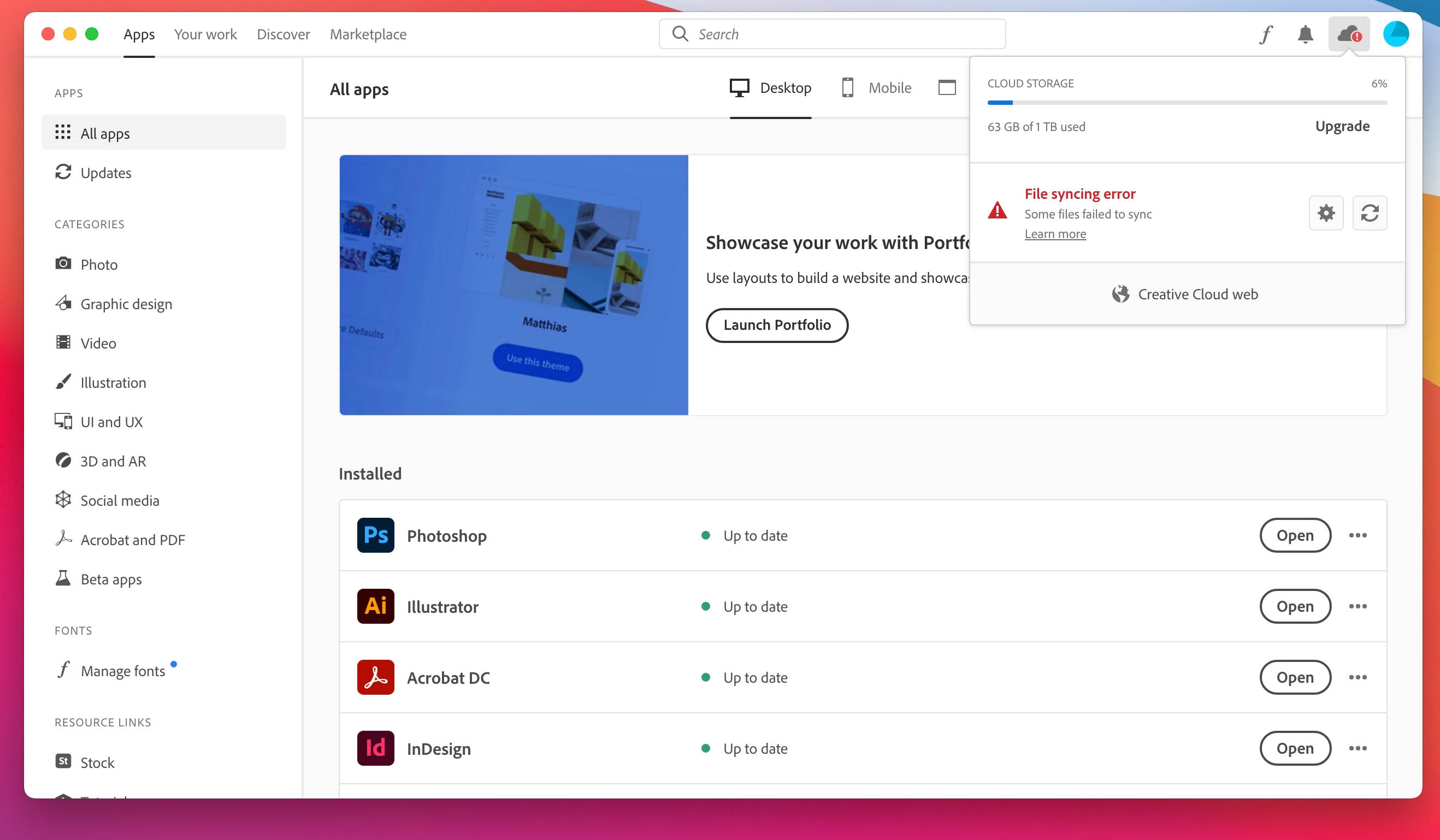Expand more options for Illustrator
Screen dimensions: 1440x840
pos(1358,606)
